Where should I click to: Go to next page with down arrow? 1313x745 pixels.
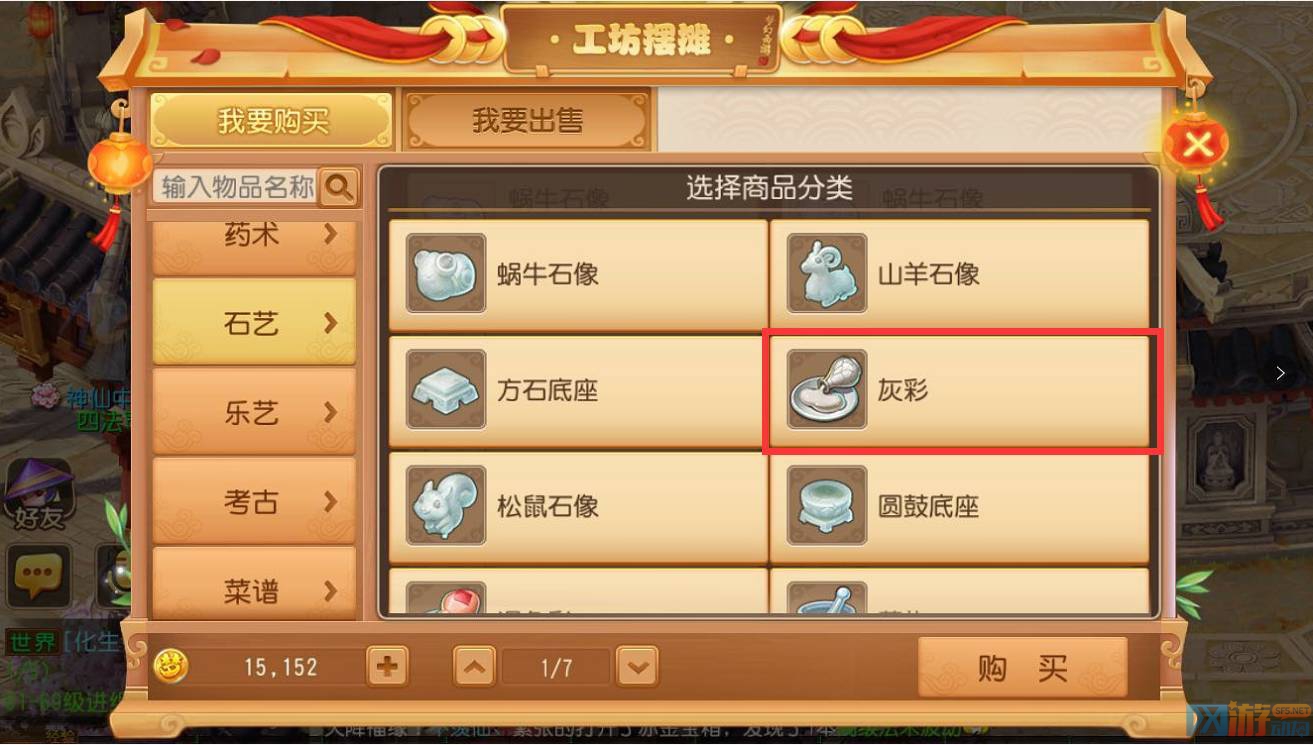[637, 666]
